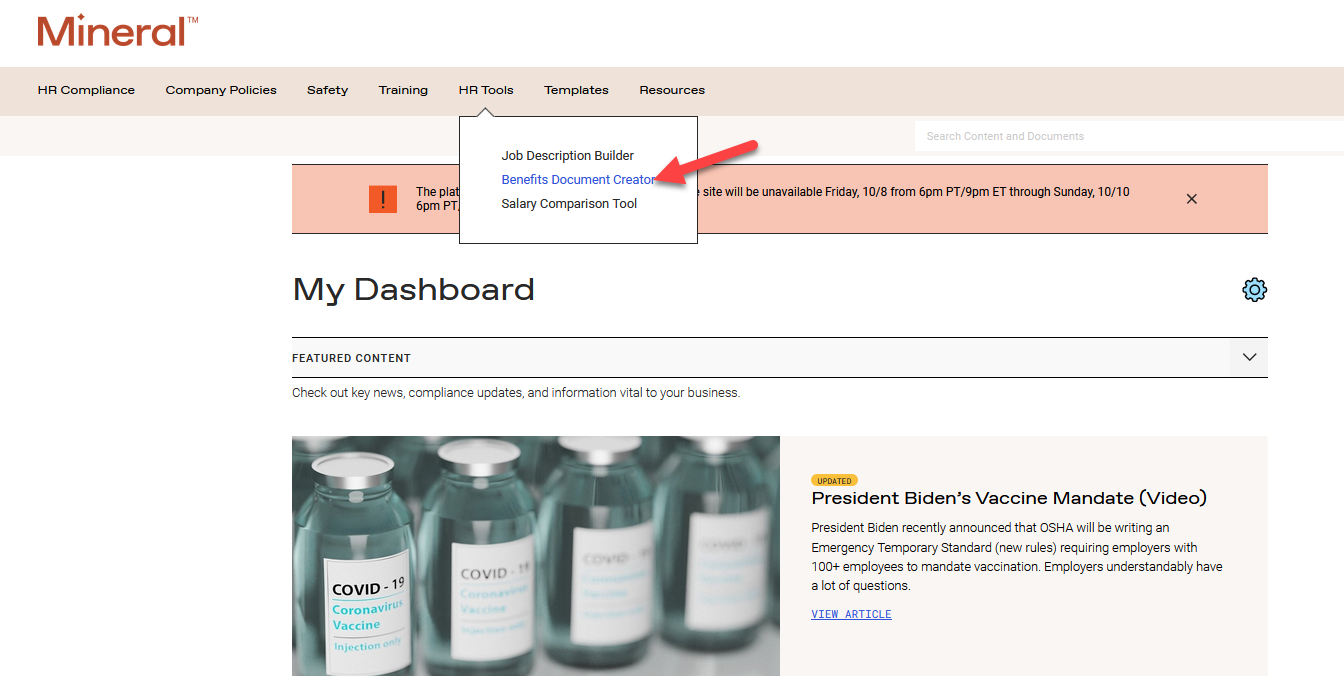
Task: Open President Biden's Vaccine Mandate article title
Action: (1008, 498)
